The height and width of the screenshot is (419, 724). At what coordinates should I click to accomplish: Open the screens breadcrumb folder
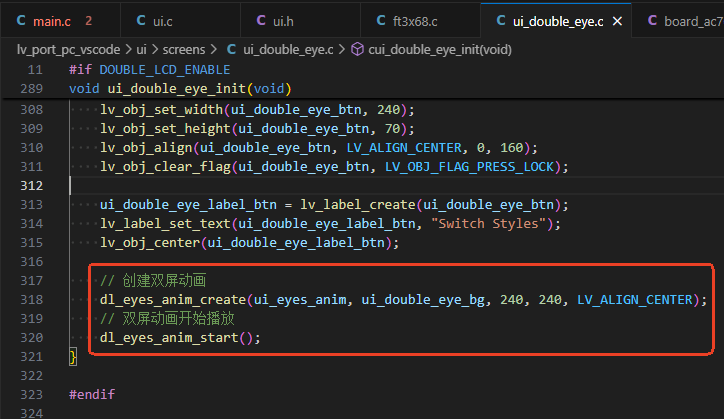(184, 49)
